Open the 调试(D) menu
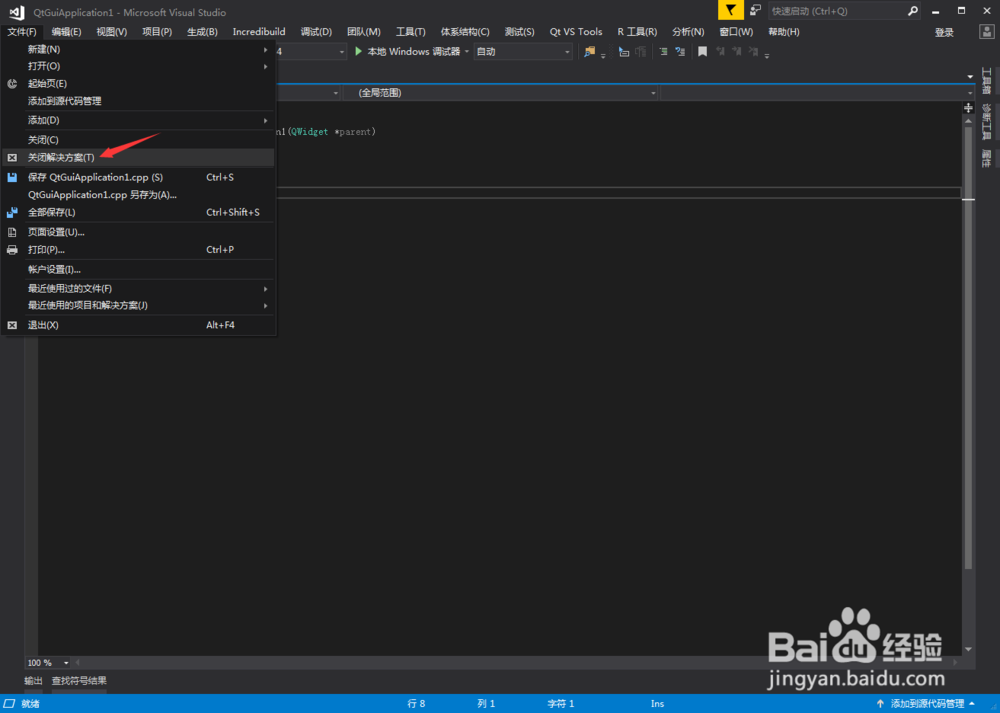 coord(316,32)
